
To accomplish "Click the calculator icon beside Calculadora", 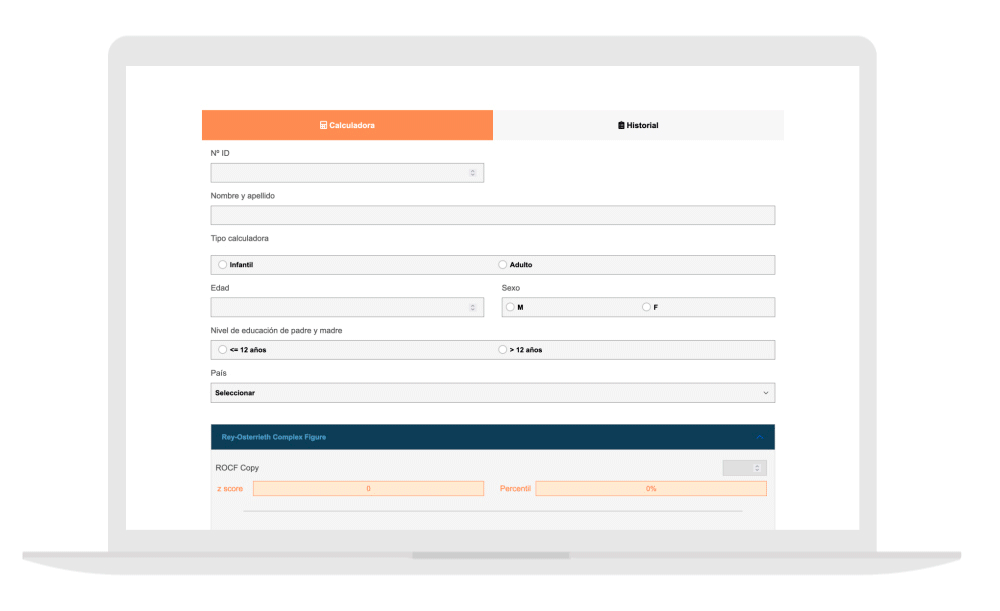I will [323, 125].
